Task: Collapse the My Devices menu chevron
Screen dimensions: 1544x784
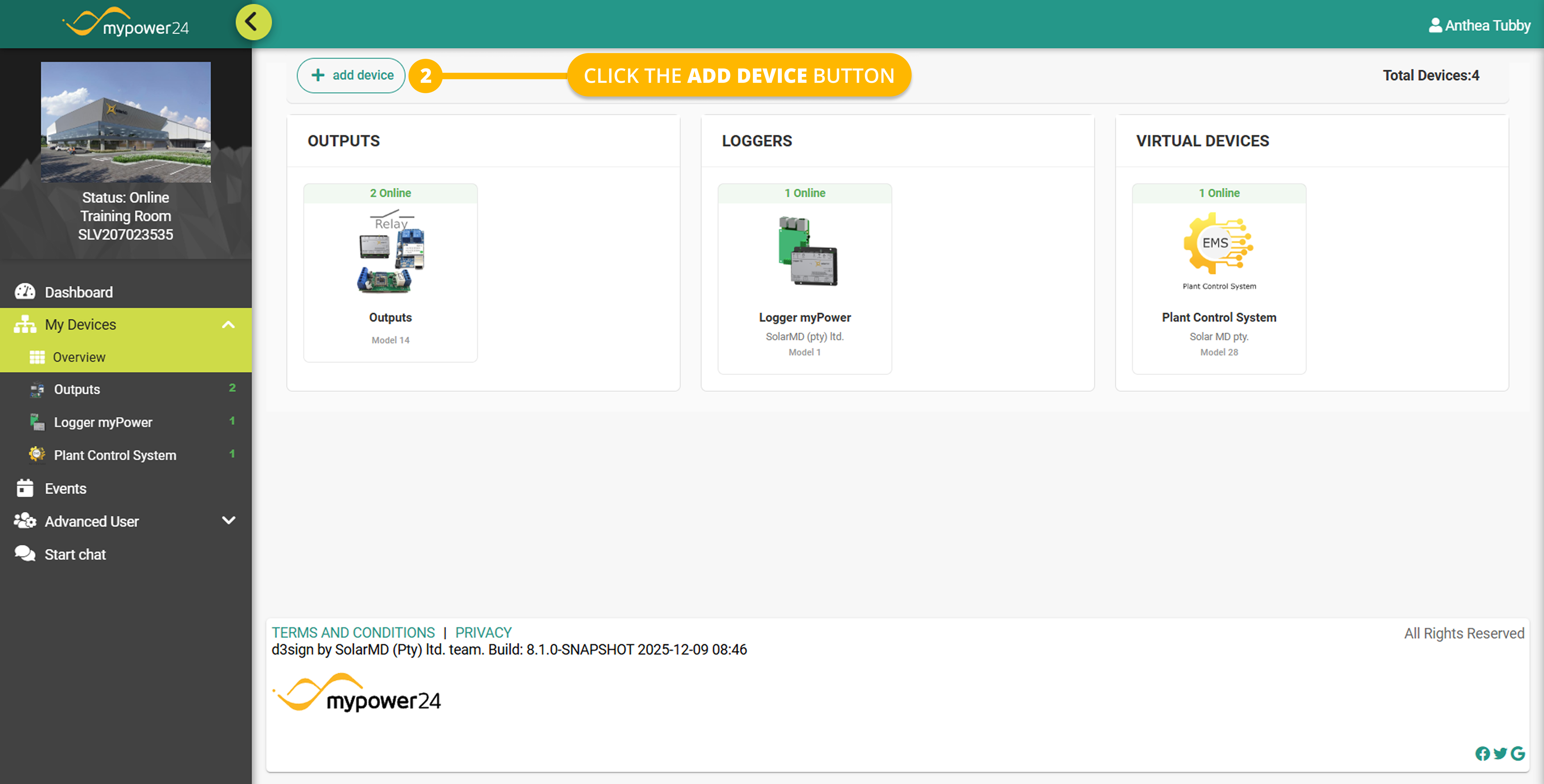Action: pos(228,325)
